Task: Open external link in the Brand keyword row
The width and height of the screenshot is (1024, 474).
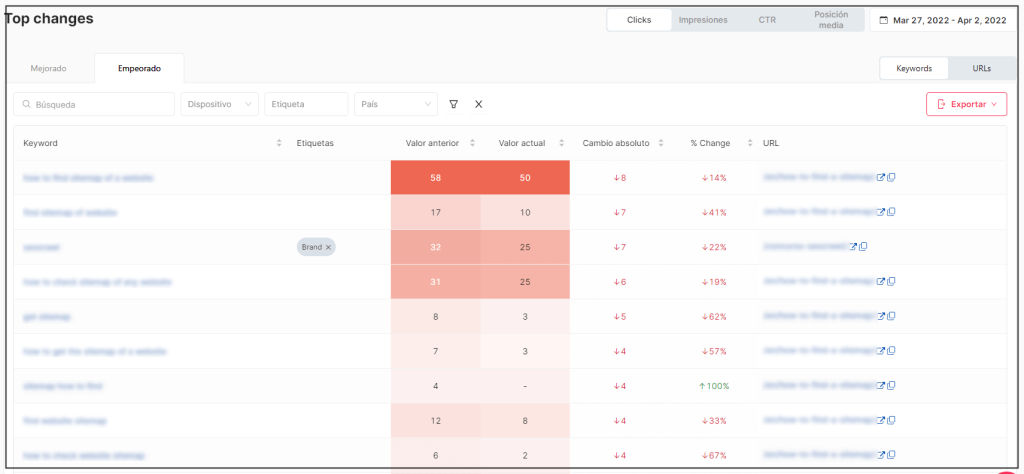Action: tap(853, 247)
